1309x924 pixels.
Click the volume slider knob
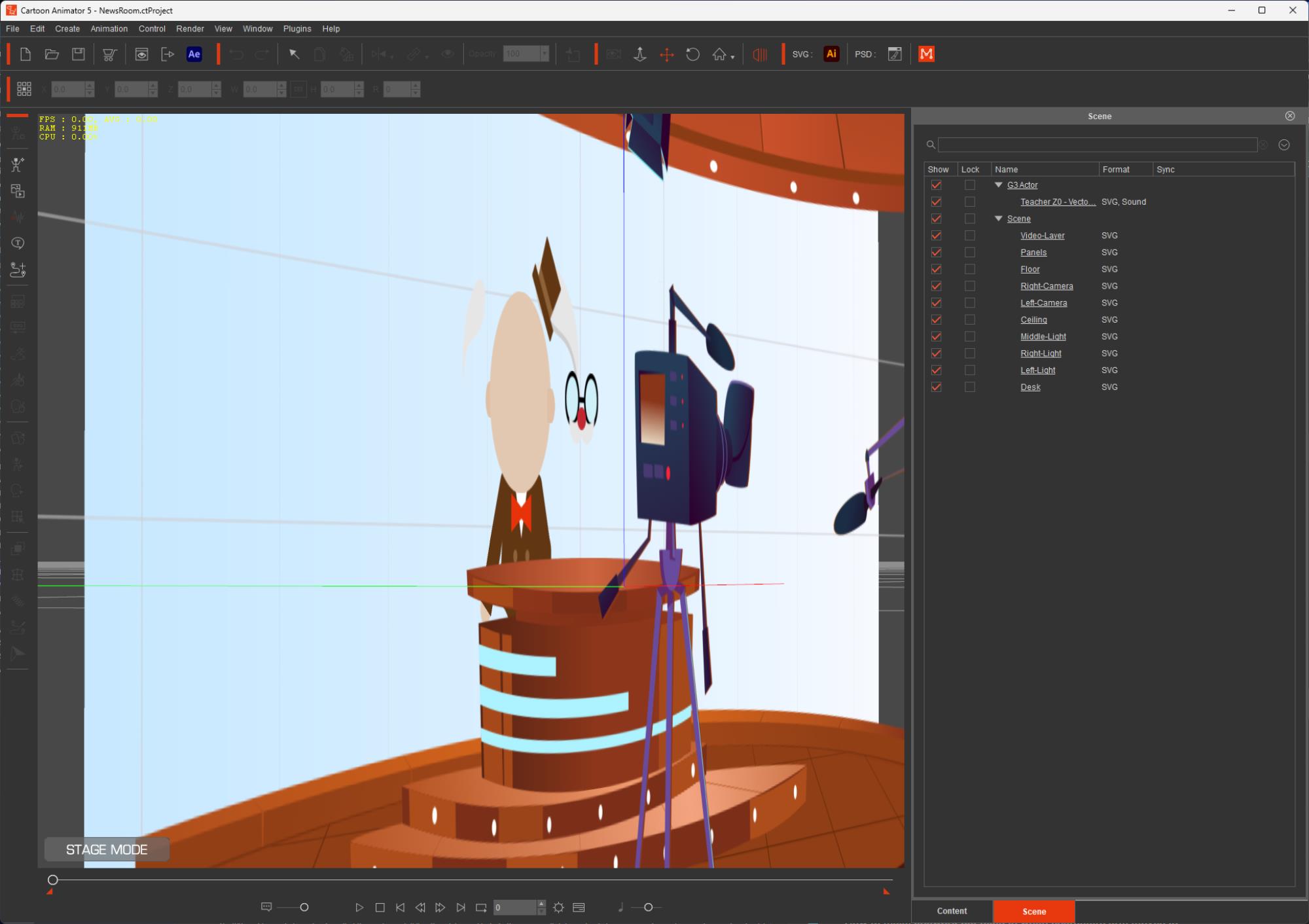point(648,907)
